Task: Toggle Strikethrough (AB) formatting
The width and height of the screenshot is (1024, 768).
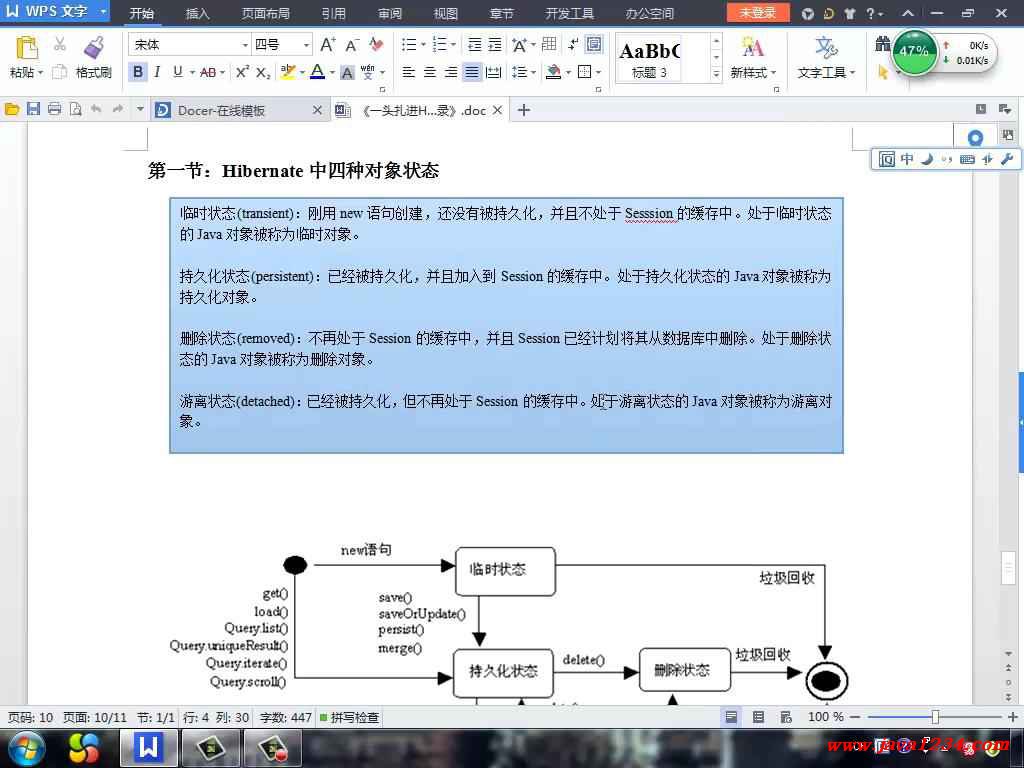Action: tap(208, 72)
